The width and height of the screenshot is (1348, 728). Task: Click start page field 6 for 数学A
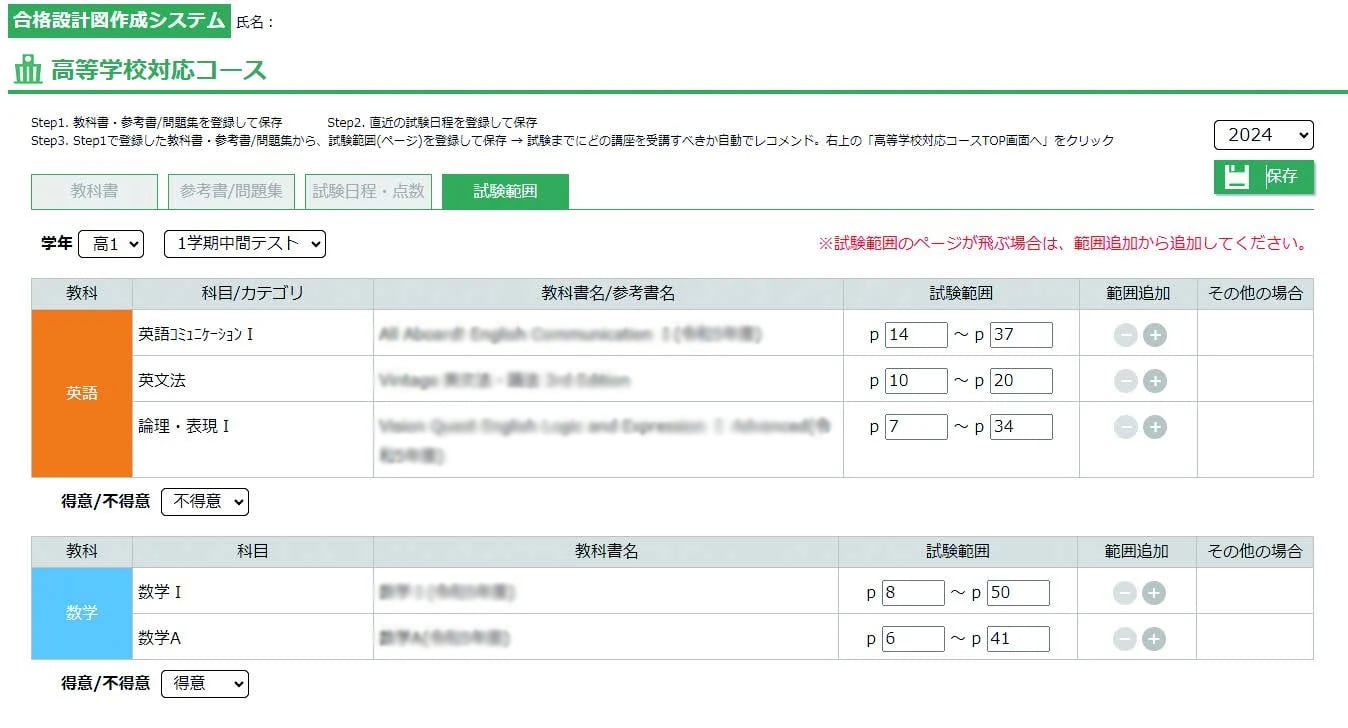(x=913, y=639)
